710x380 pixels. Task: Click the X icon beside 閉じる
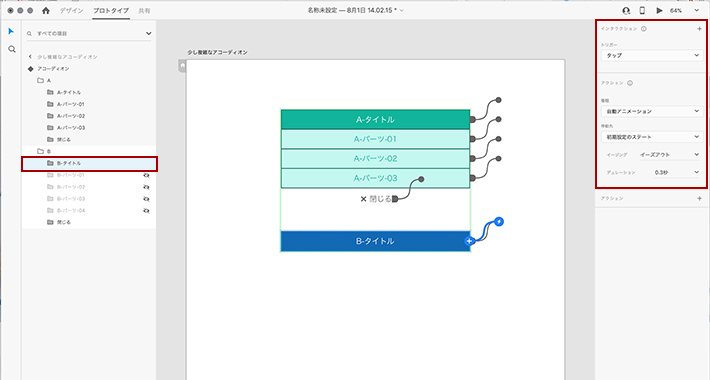pos(363,199)
